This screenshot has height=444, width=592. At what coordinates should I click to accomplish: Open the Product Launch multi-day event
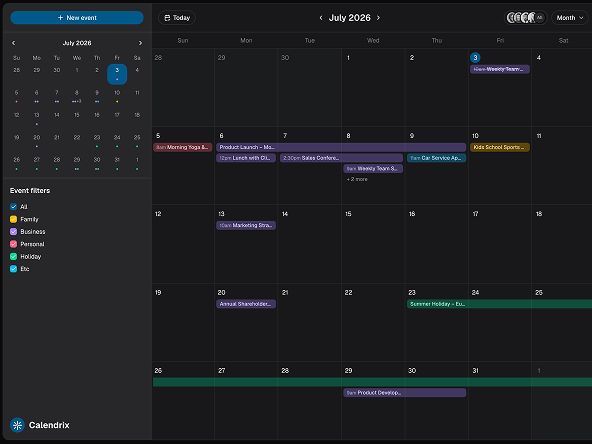341,147
